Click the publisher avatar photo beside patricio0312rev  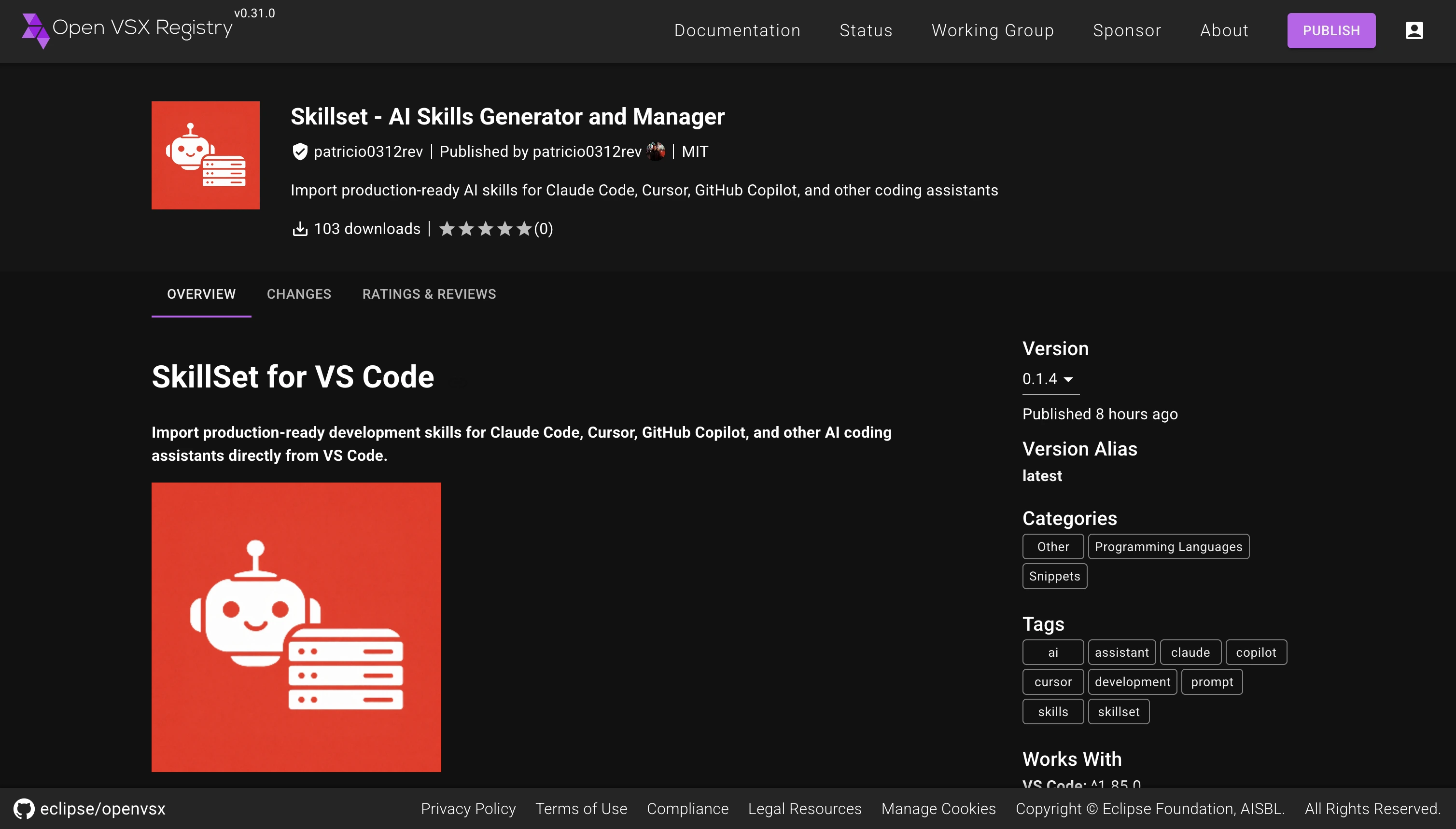point(656,152)
